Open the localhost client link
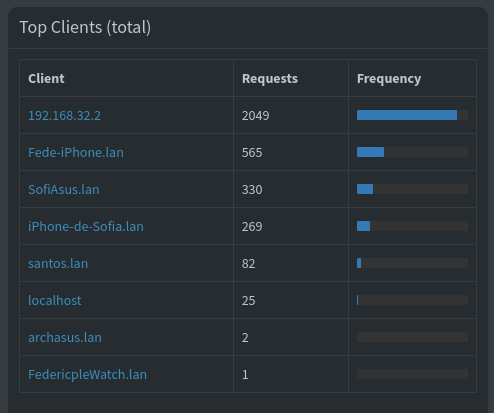494x413 pixels. (55, 300)
